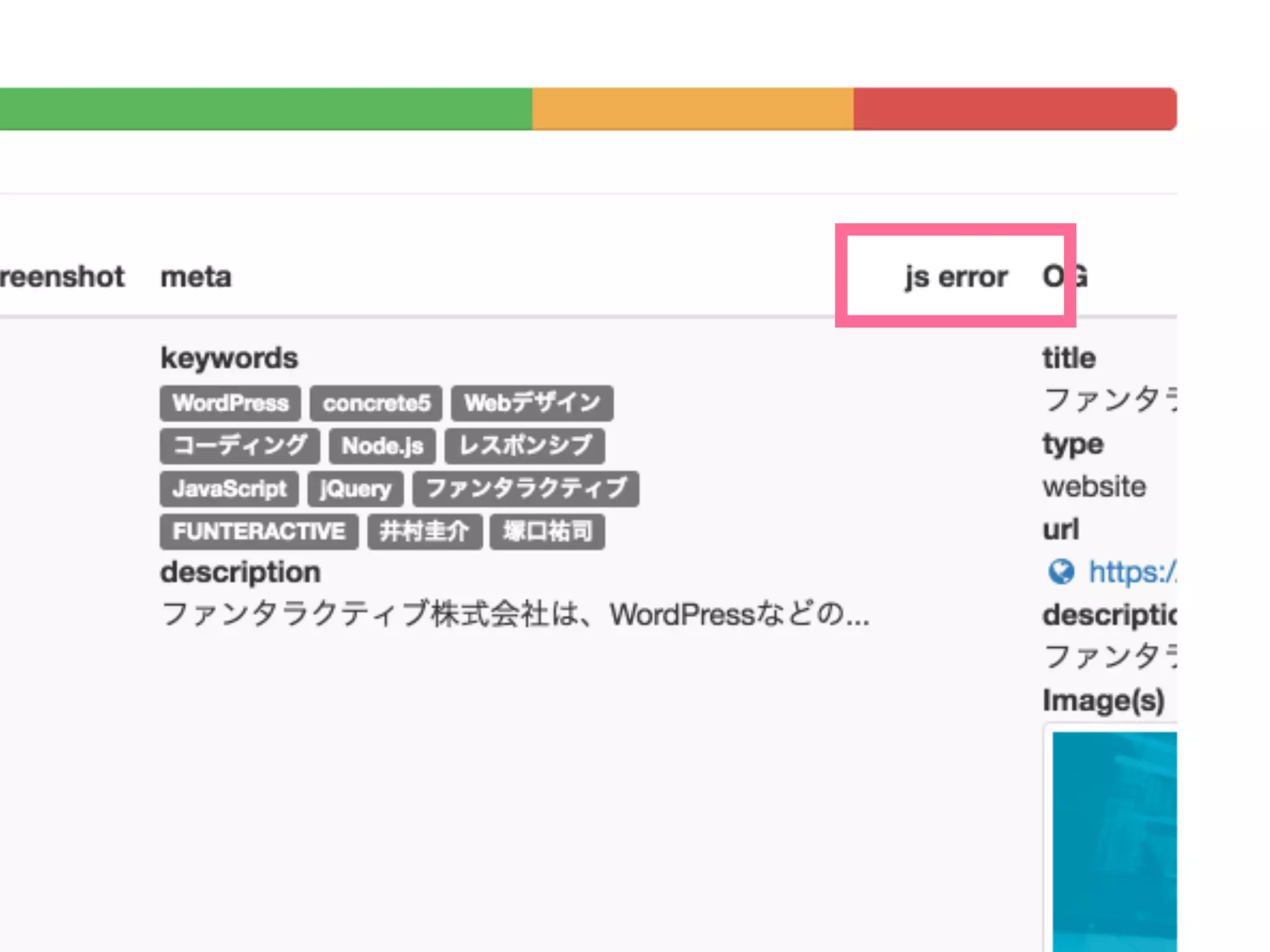
Task: Click the red progress bar segment
Action: coord(1015,109)
